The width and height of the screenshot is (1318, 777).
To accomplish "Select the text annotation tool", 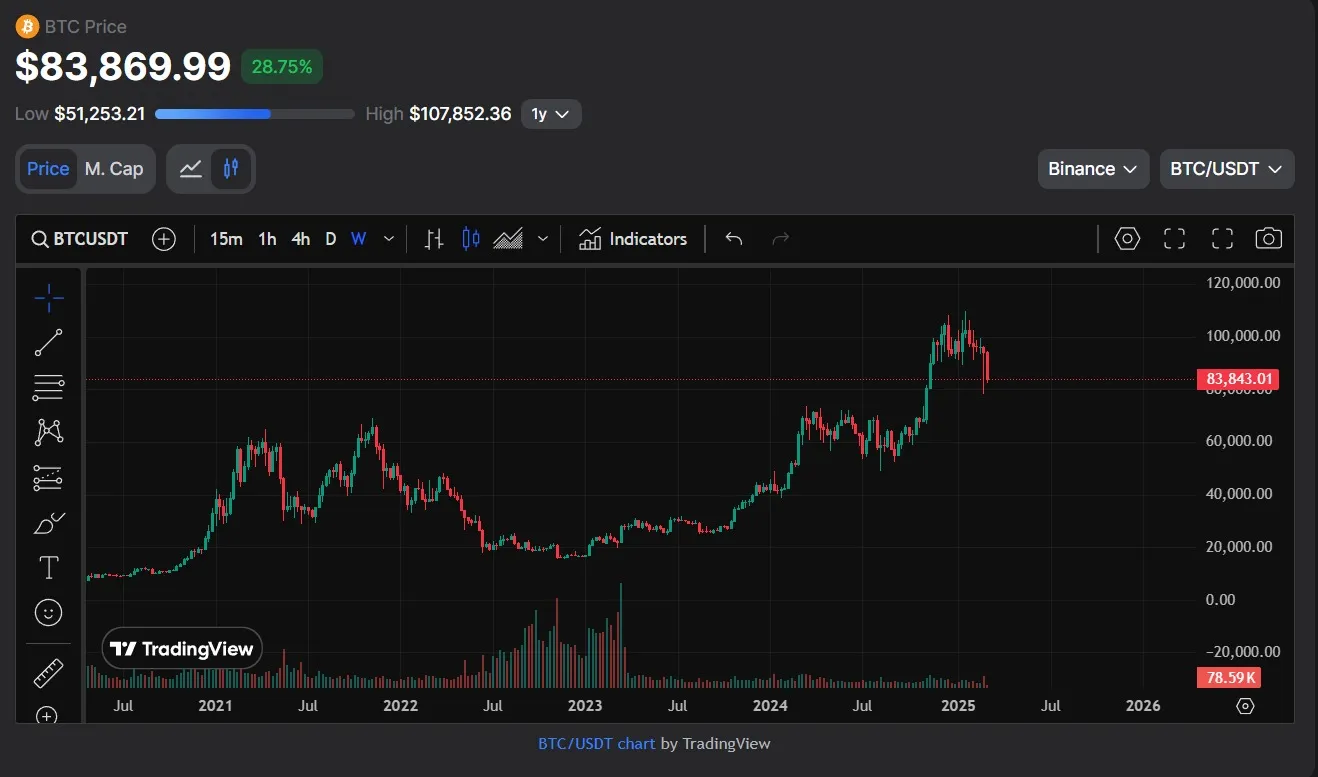I will point(48,568).
